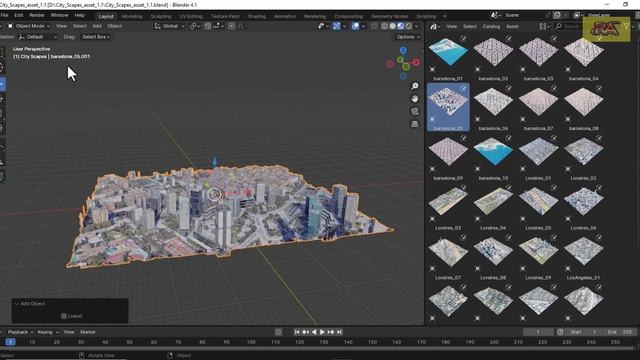Jump to the next keyframe
Viewport: 640px width, 360px height.
coord(331,332)
